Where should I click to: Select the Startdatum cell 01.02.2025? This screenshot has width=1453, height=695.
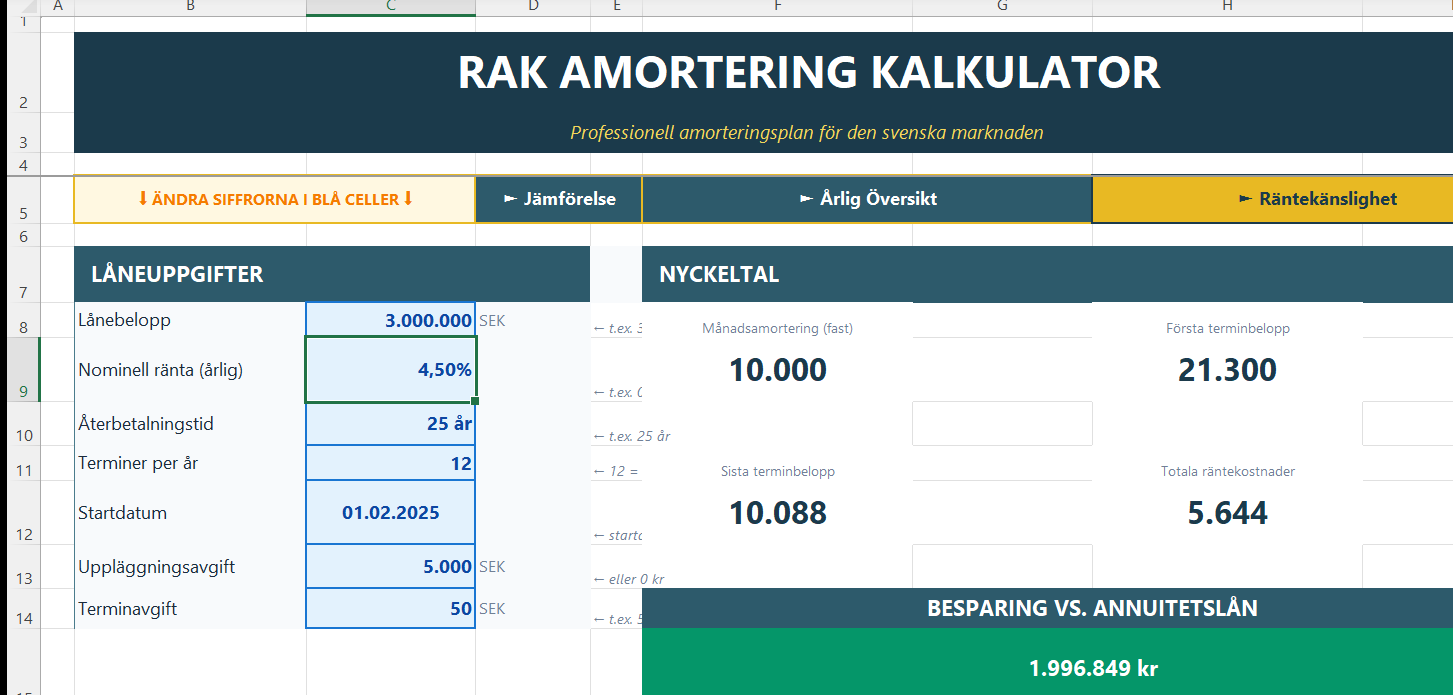click(391, 513)
